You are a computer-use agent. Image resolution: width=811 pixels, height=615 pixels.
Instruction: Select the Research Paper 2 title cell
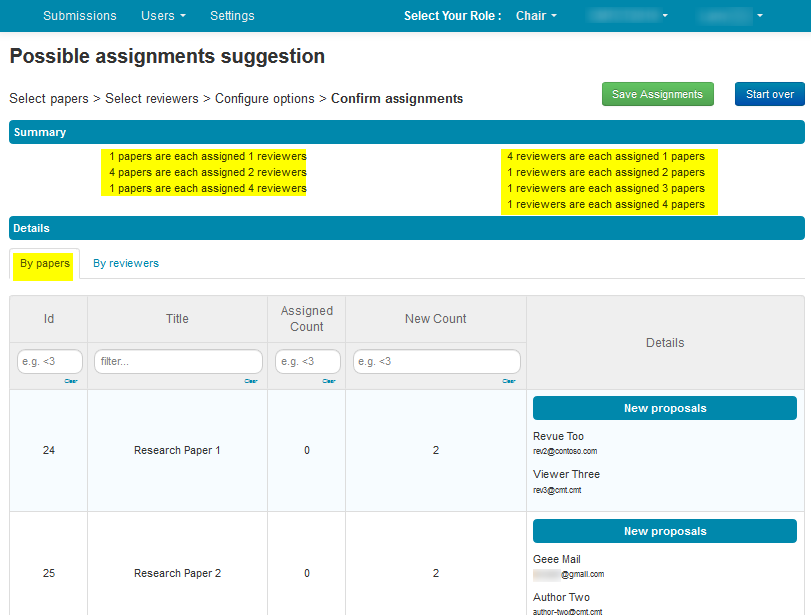point(177,573)
